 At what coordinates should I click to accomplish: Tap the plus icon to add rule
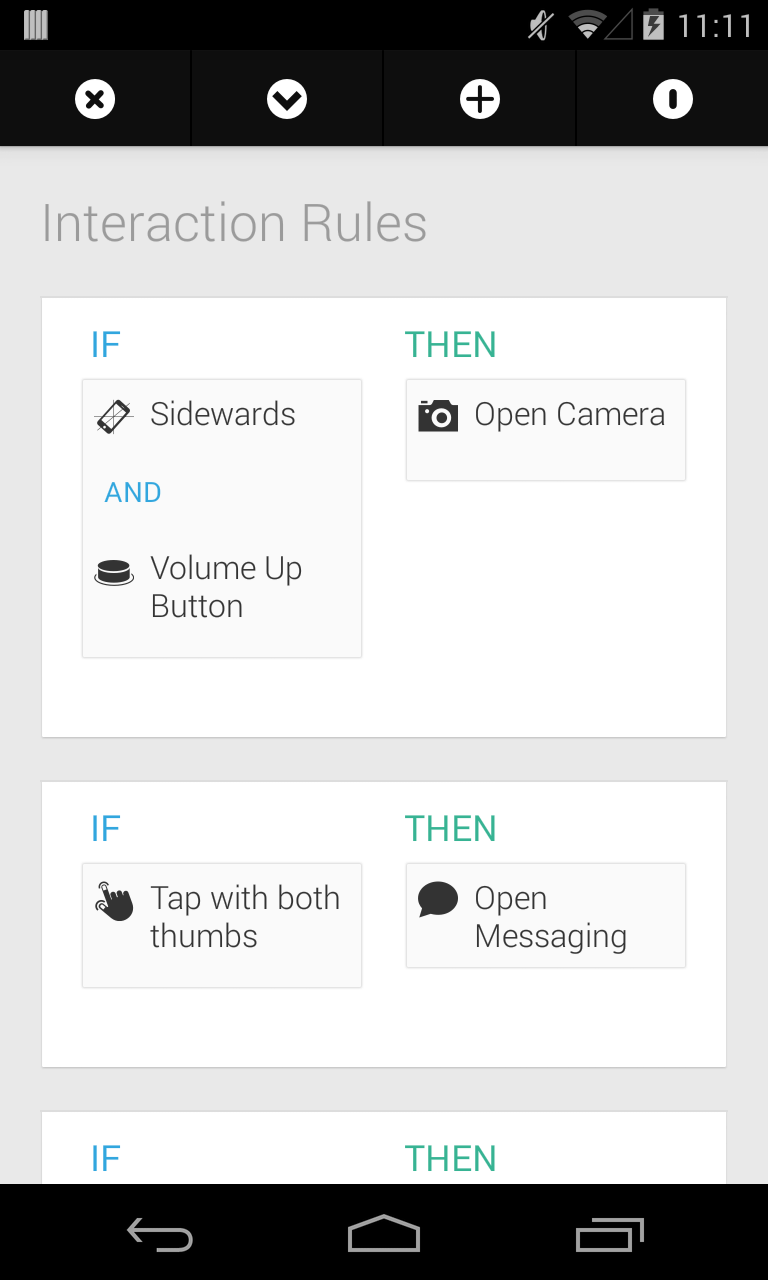[480, 99]
